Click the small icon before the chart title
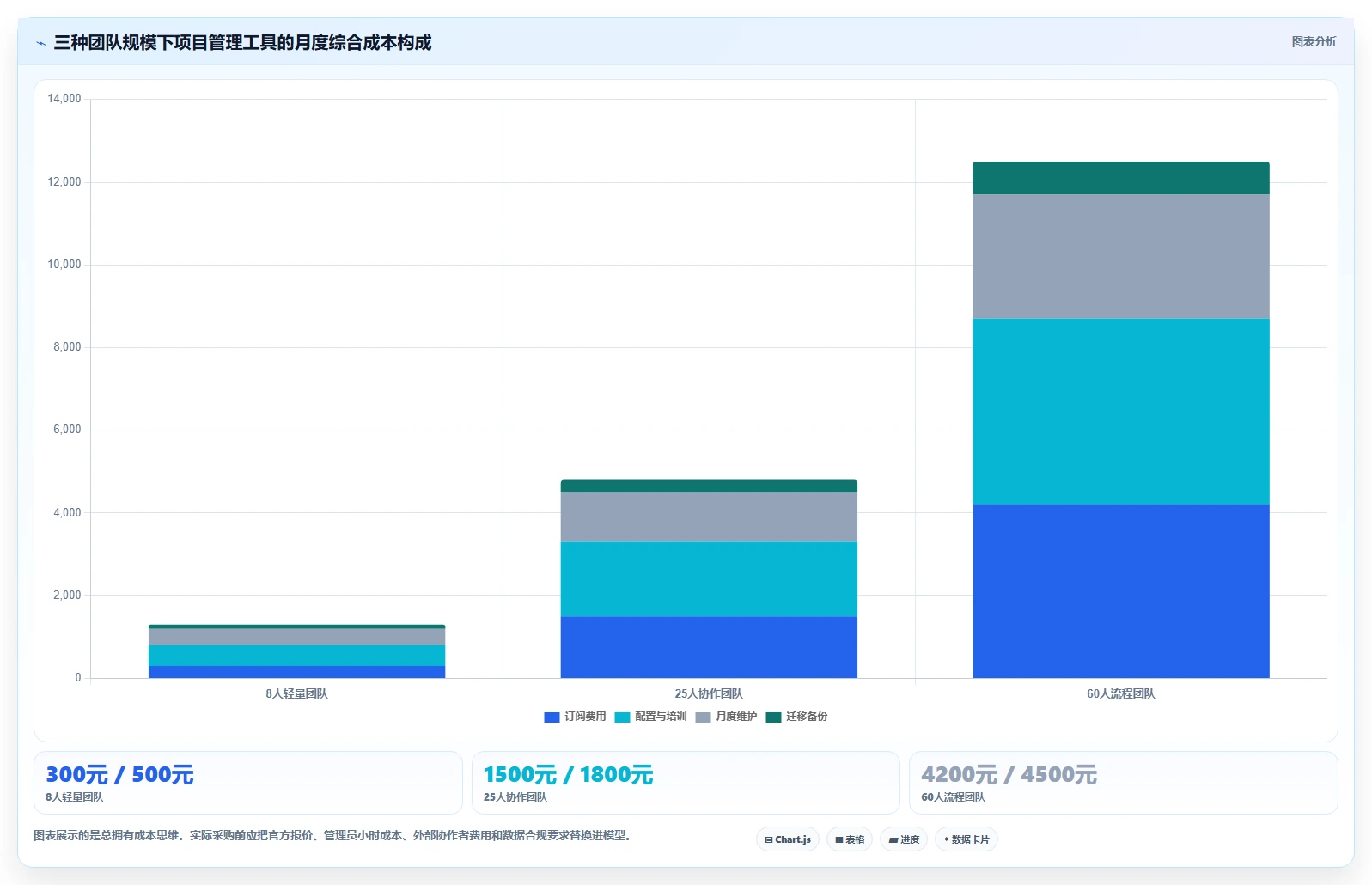Image resolution: width=1372 pixels, height=885 pixels. (x=40, y=43)
